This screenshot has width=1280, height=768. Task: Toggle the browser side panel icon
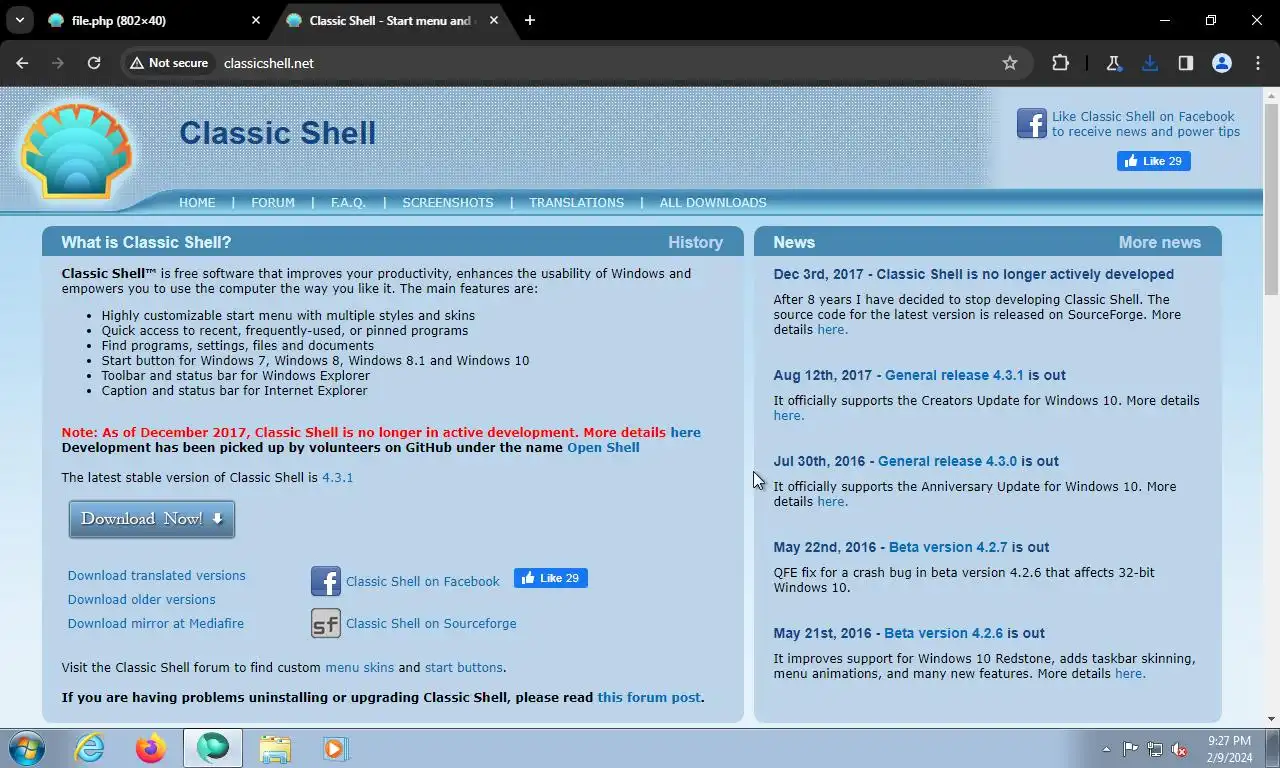pos(1185,63)
